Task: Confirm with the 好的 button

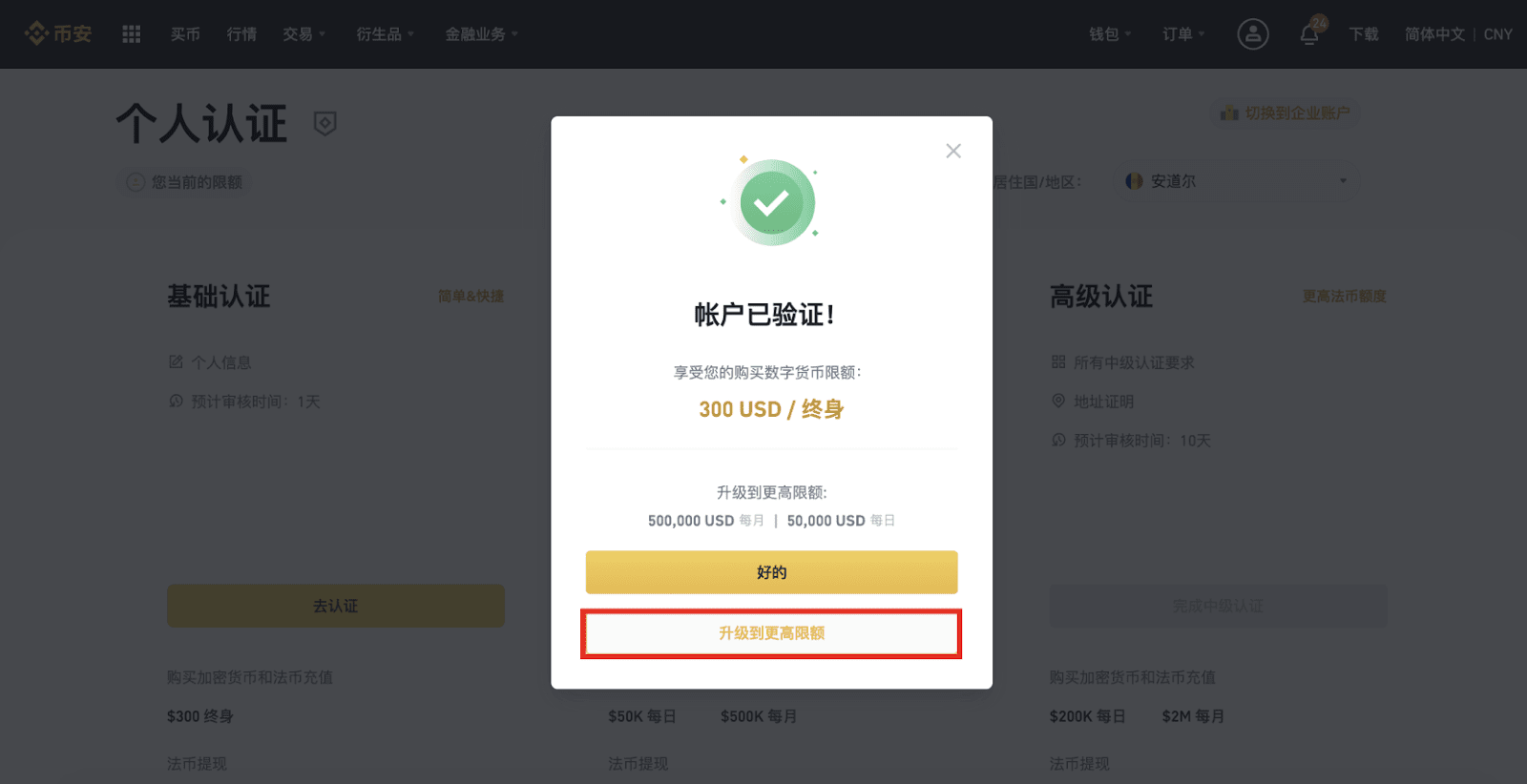Action: (771, 572)
